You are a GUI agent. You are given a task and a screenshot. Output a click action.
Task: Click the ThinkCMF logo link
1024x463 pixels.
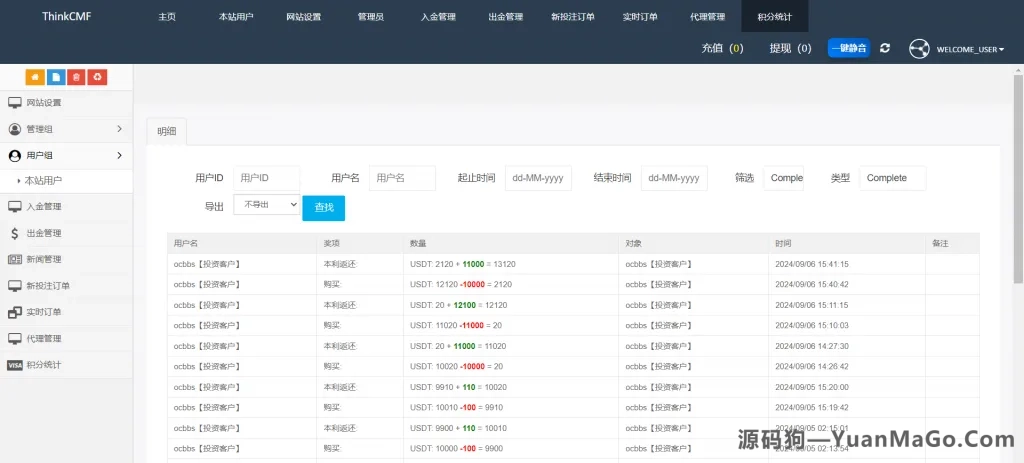(67, 16)
